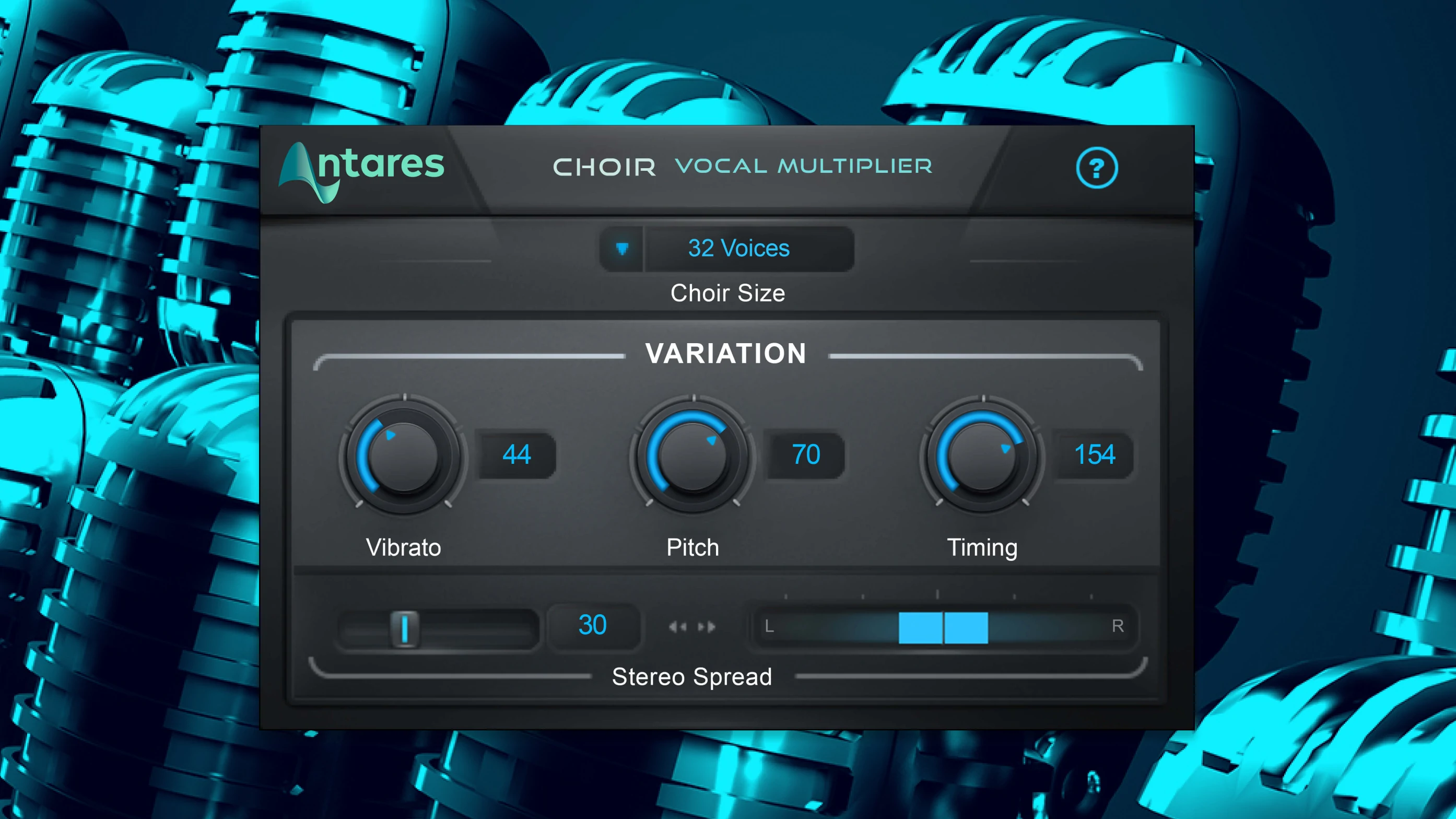Click the Stereo Spread slider handle
Image resolution: width=1456 pixels, height=819 pixels.
[405, 628]
